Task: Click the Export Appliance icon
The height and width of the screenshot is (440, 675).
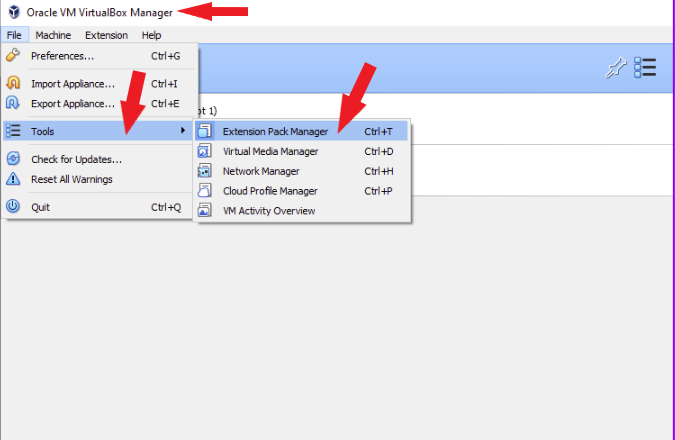Action: [x=13, y=103]
